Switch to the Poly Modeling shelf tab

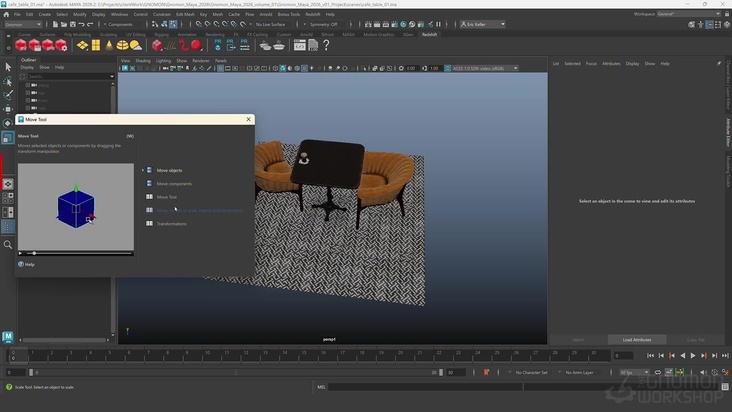[77, 35]
